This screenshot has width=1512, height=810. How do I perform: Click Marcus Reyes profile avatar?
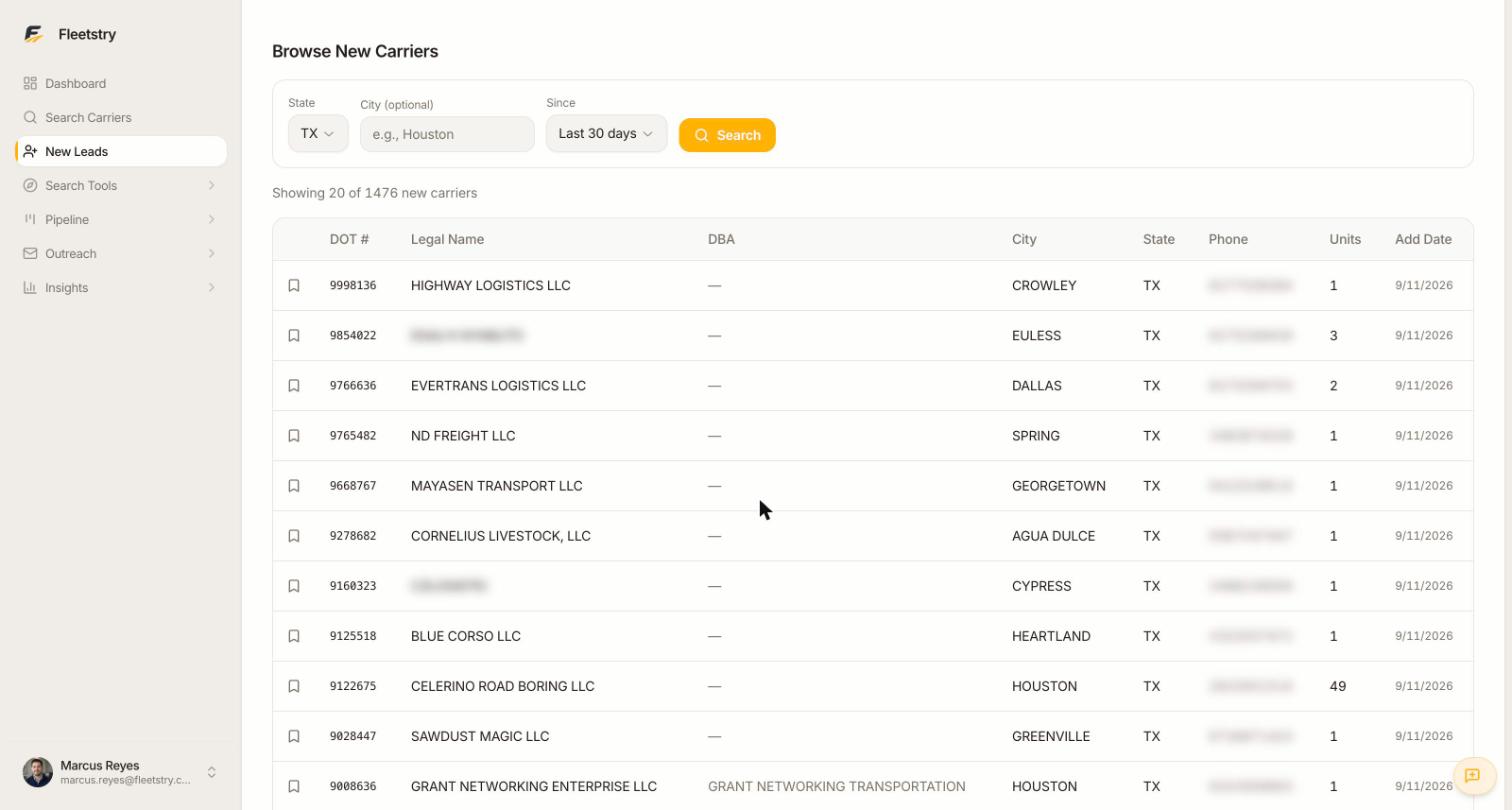point(38,772)
